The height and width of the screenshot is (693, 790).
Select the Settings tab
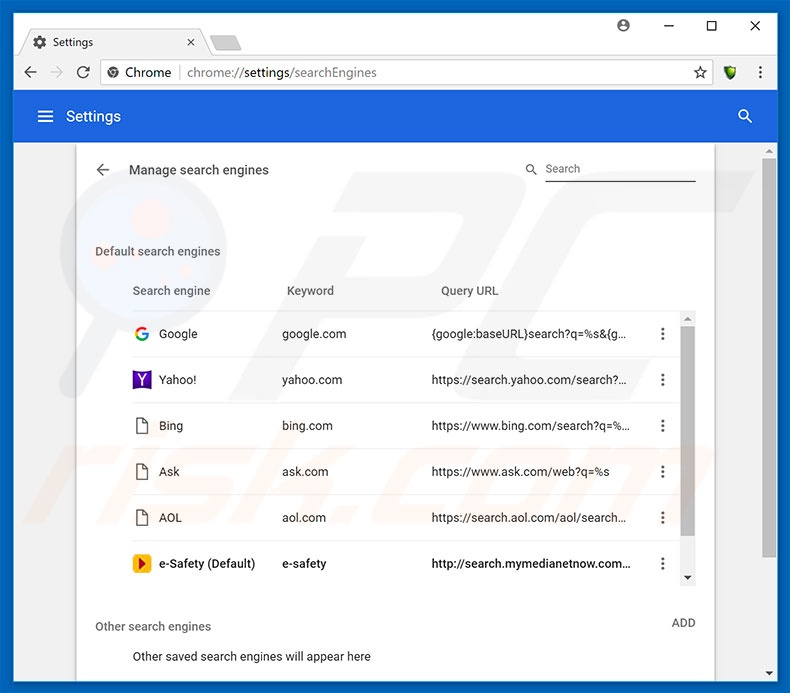tap(113, 42)
